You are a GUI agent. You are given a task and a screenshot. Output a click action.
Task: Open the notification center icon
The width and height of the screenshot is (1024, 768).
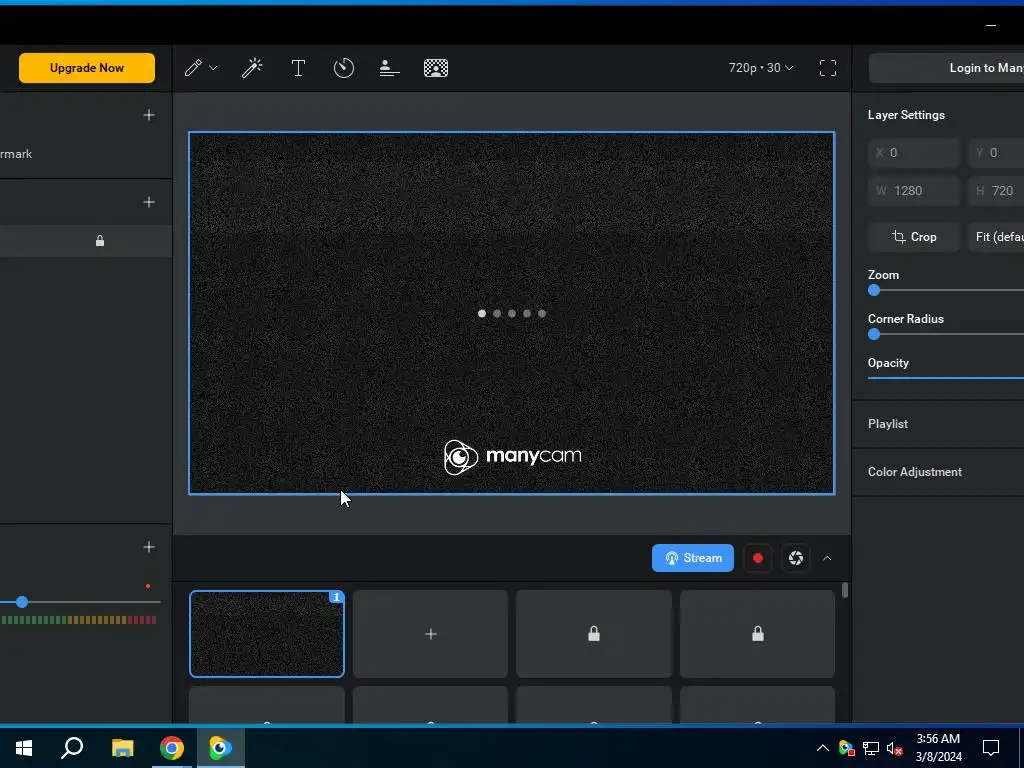(x=991, y=748)
